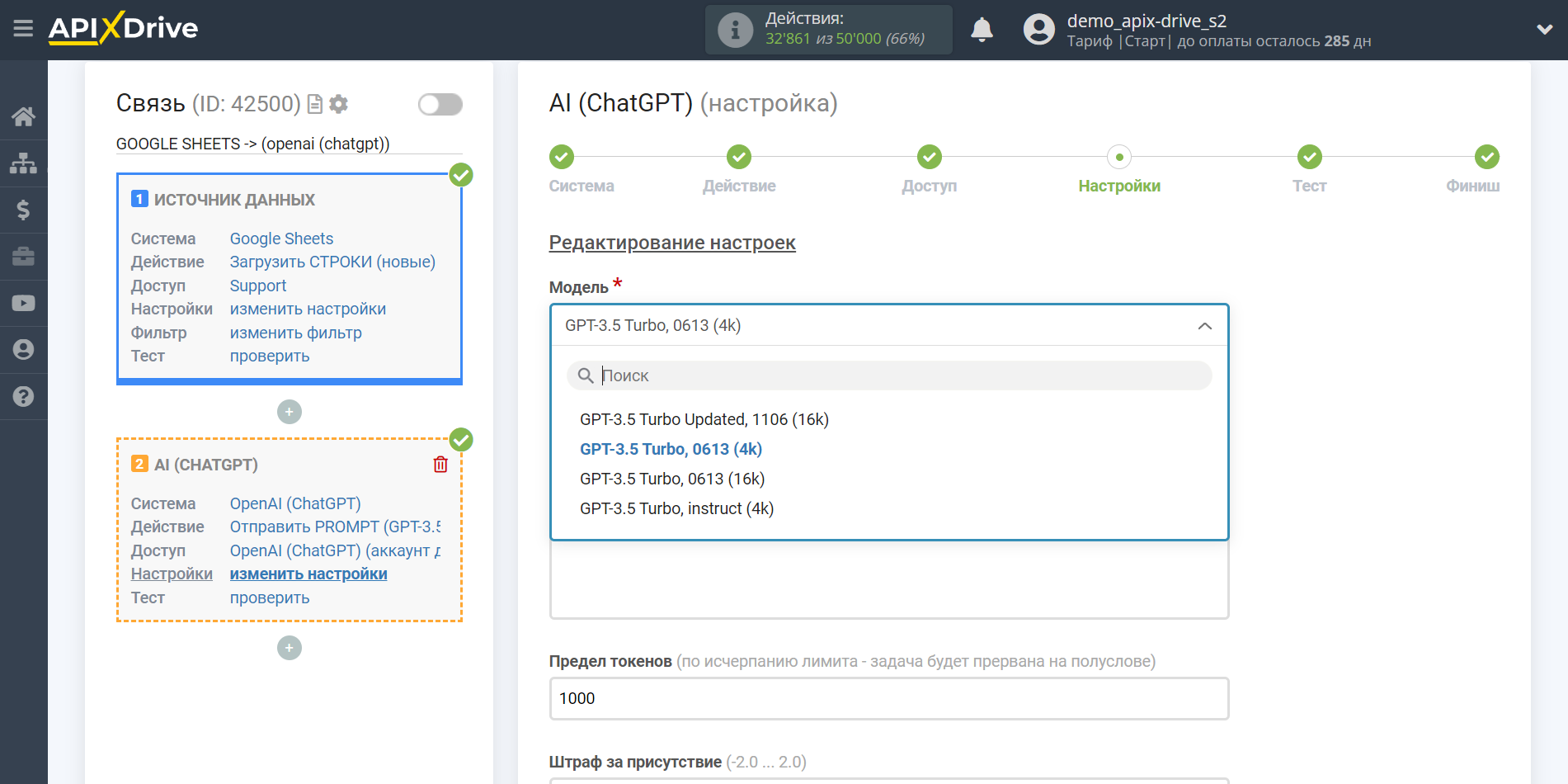Go to Настройки step

[x=1119, y=157]
